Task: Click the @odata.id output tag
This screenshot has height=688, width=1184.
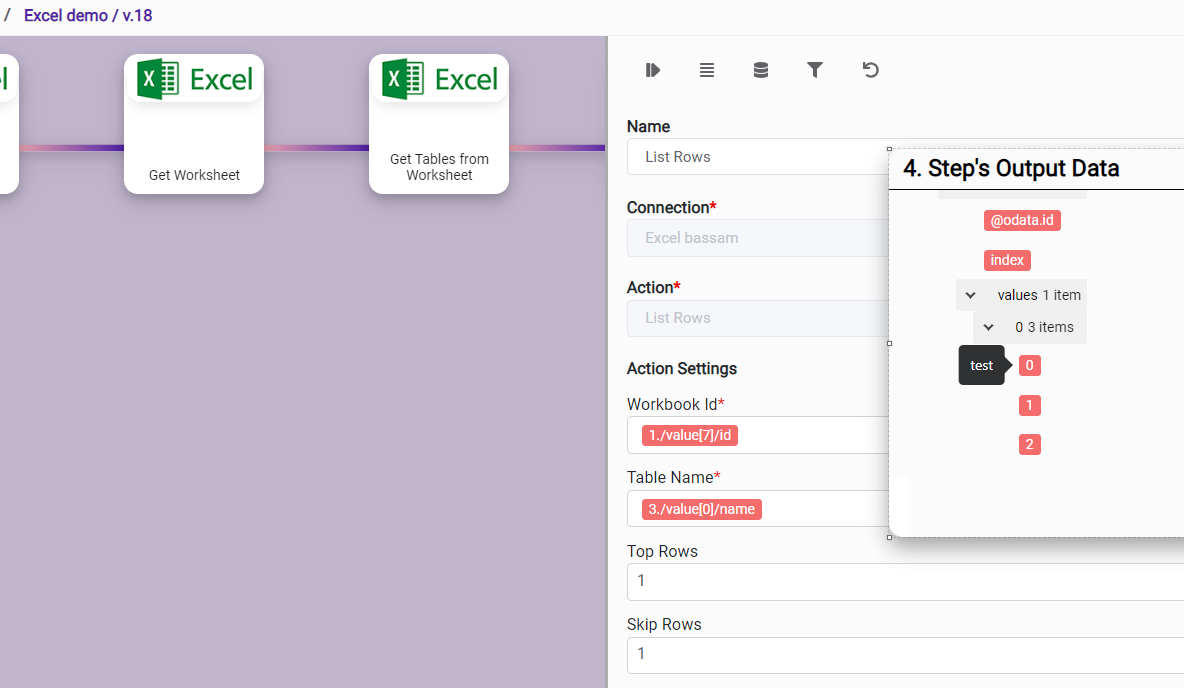Action: [x=1021, y=220]
